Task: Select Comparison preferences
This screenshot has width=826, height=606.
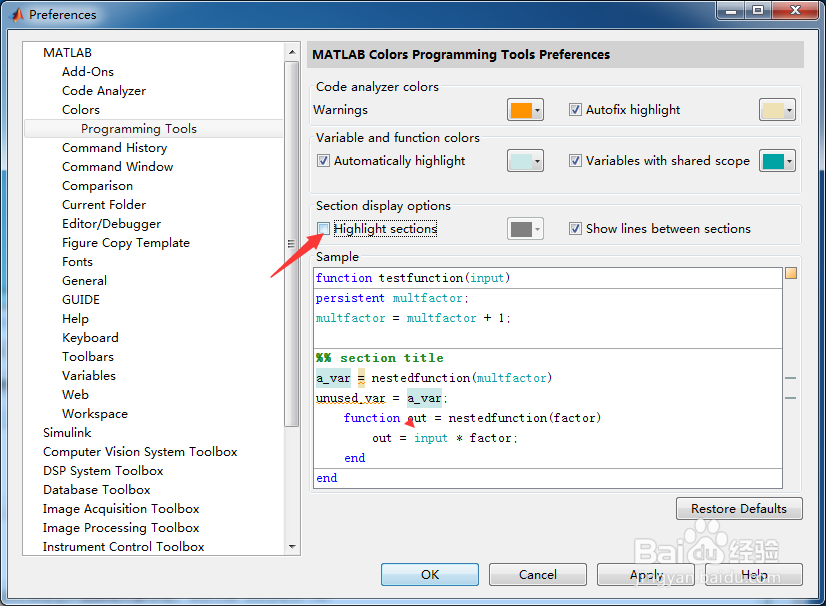Action: (x=97, y=185)
